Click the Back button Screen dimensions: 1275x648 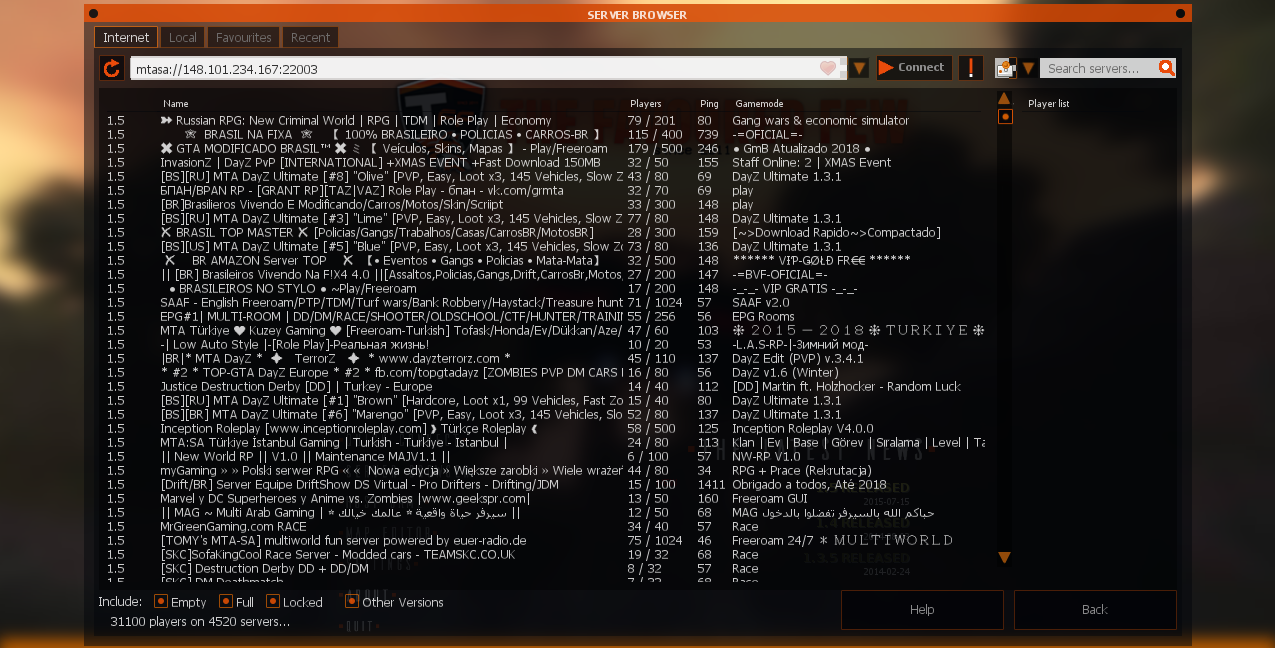1095,609
